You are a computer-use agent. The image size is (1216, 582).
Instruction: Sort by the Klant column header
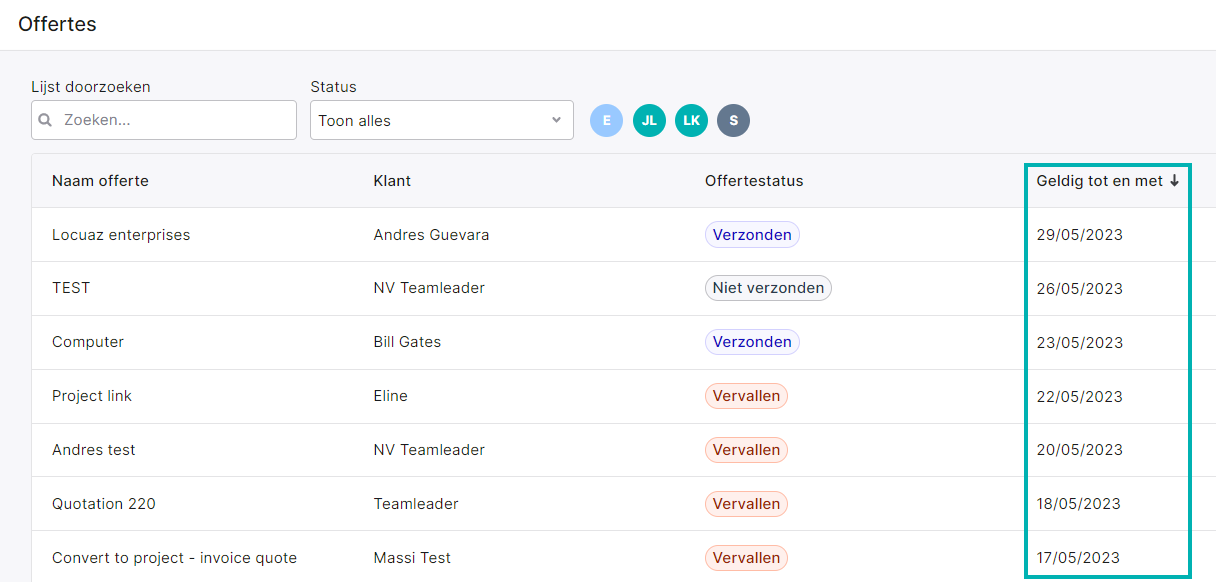pyautogui.click(x=392, y=181)
